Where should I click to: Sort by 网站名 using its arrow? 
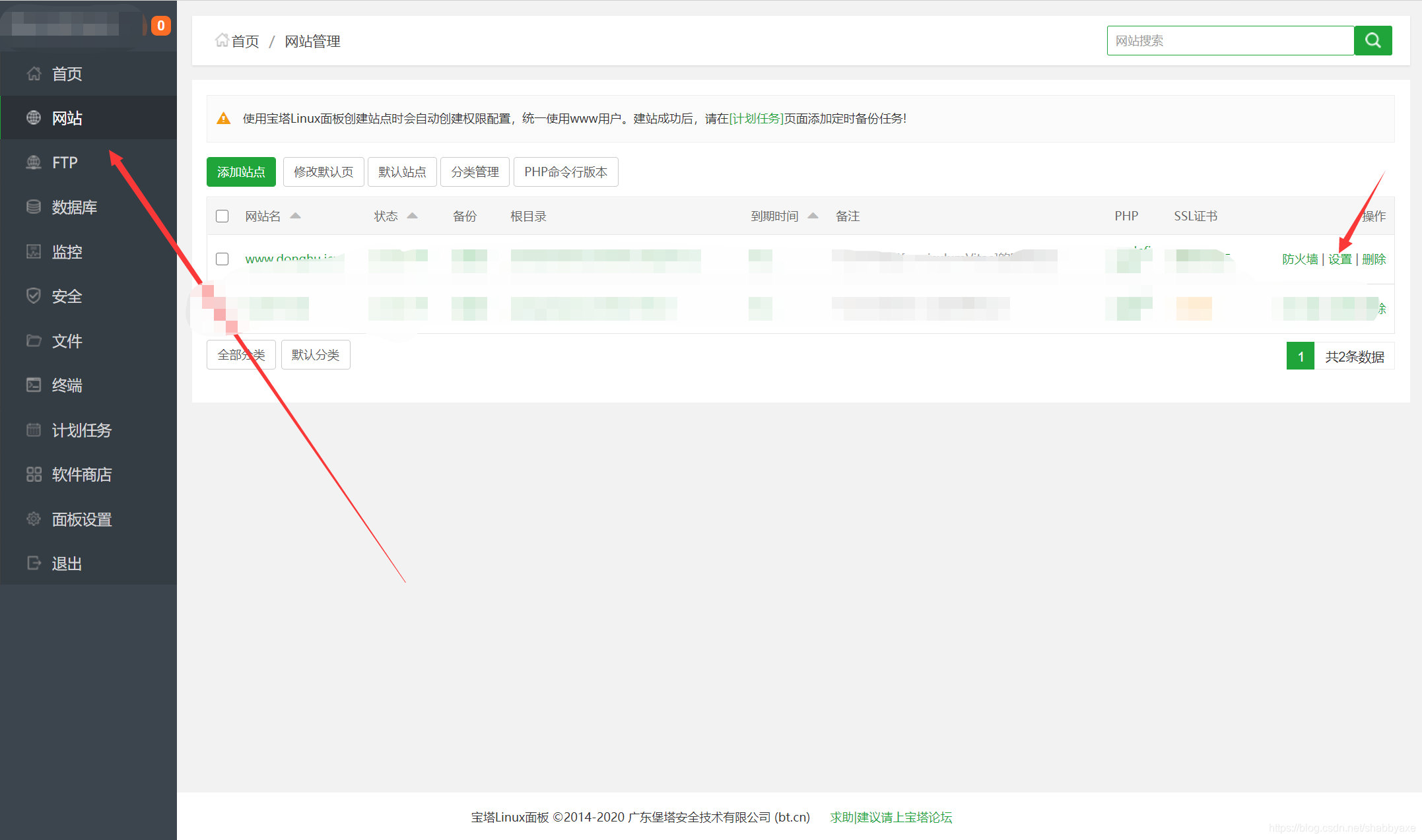295,216
